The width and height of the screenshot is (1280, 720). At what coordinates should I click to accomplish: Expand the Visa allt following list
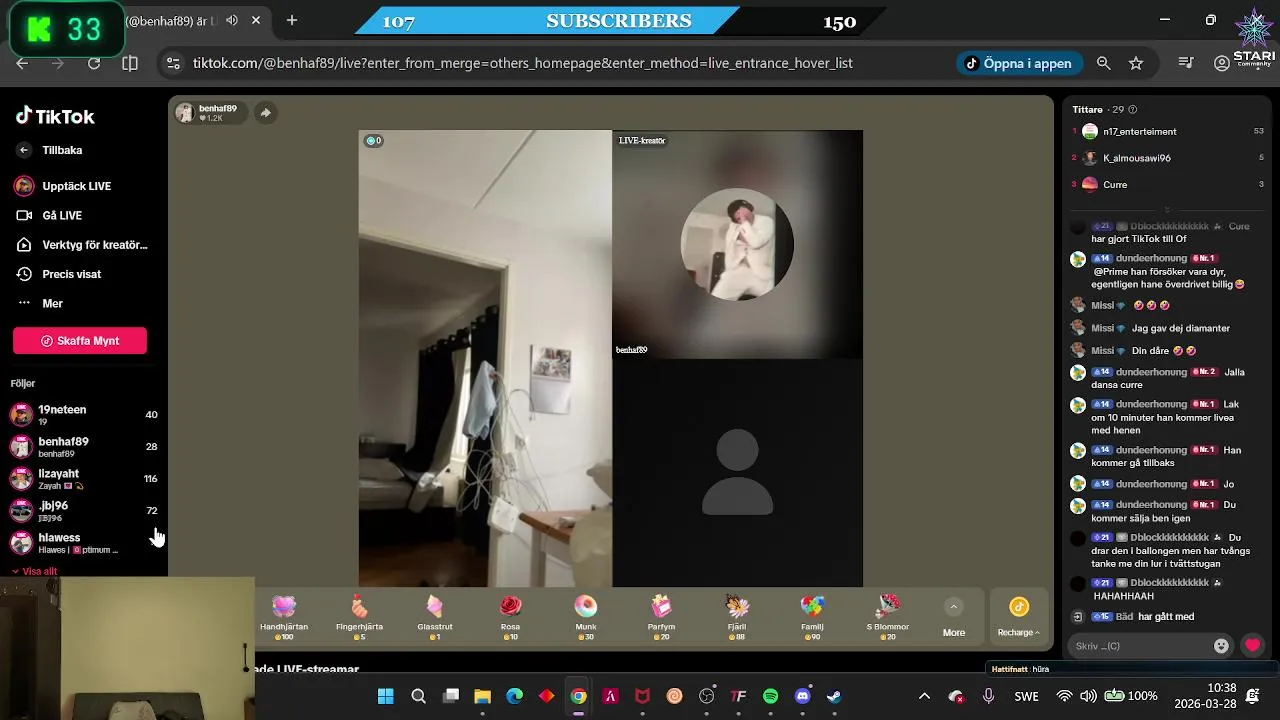(34, 571)
